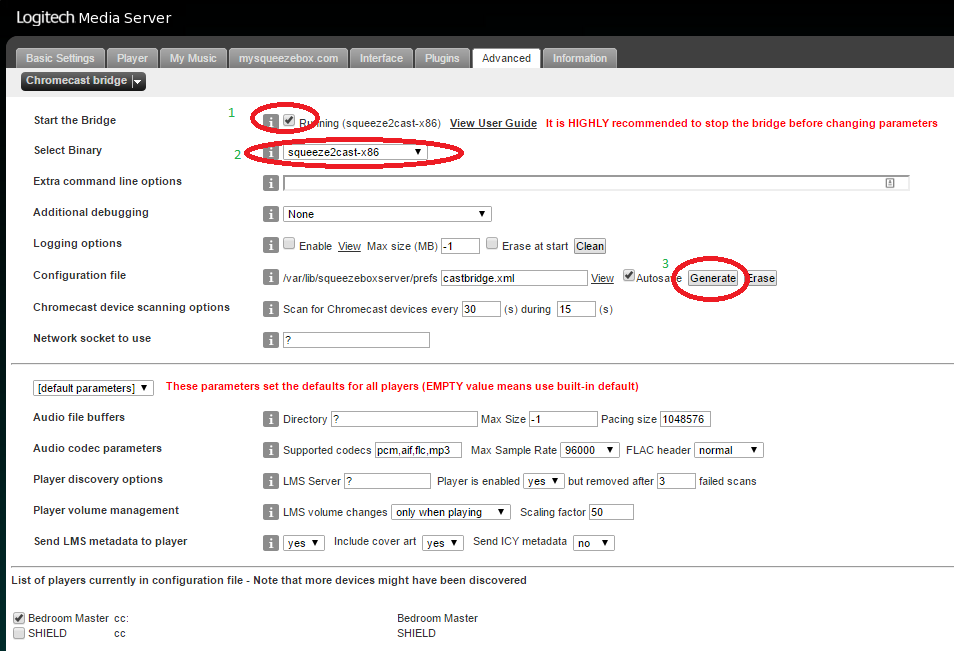The height and width of the screenshot is (651, 954).
Task: Show Player volume management info icon
Action: [x=271, y=512]
